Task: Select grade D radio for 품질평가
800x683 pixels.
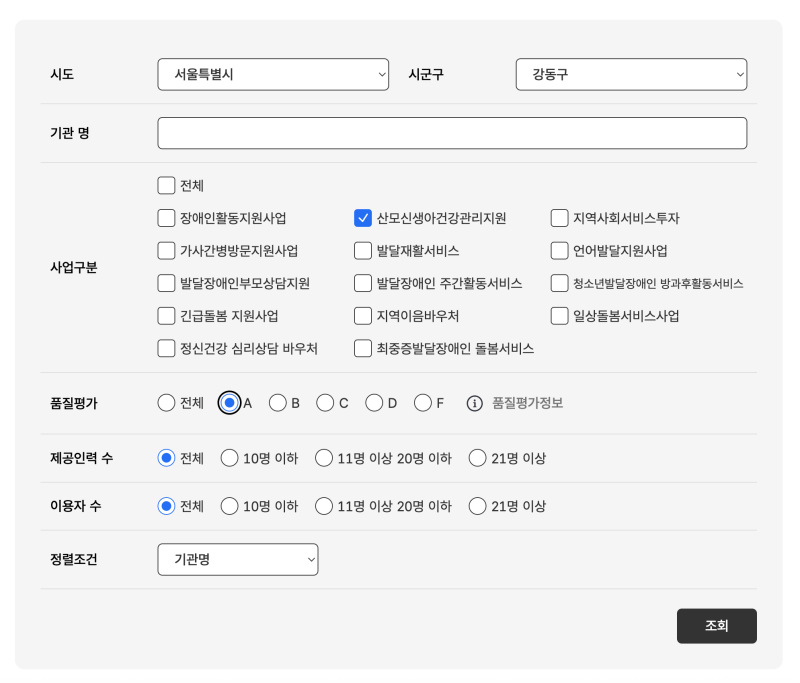Action: [x=374, y=403]
